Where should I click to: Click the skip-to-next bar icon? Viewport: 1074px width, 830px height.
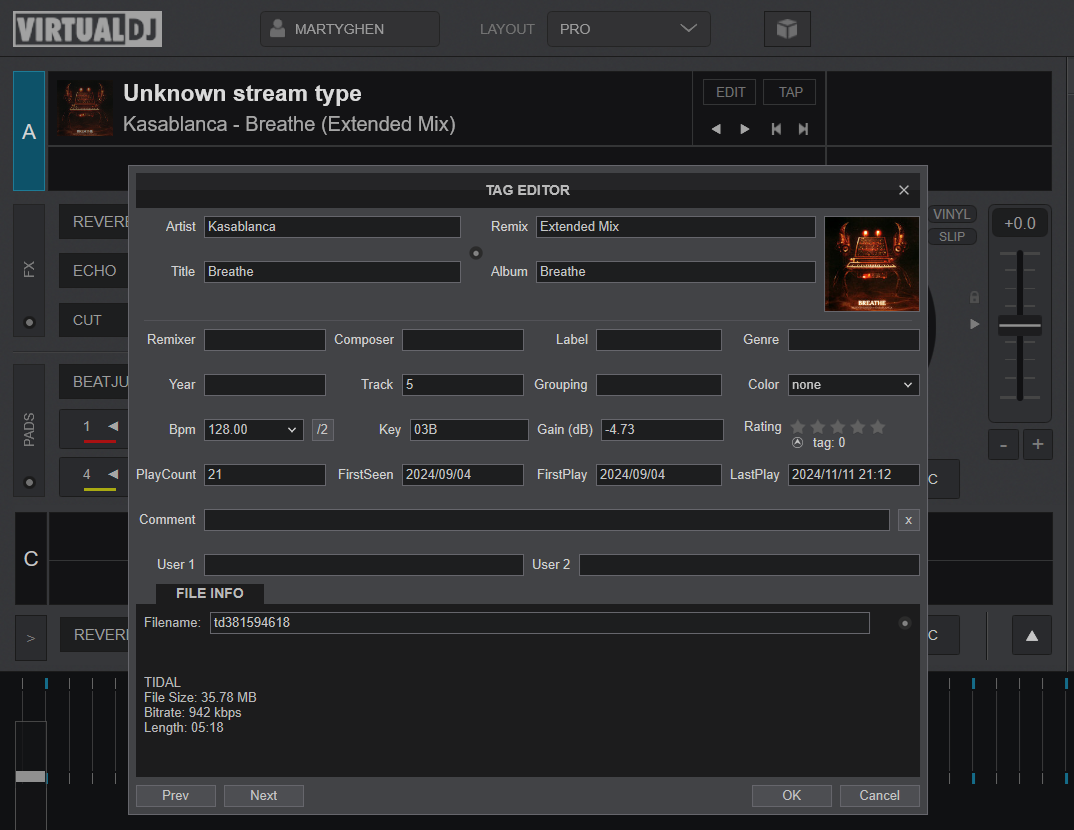[x=803, y=129]
